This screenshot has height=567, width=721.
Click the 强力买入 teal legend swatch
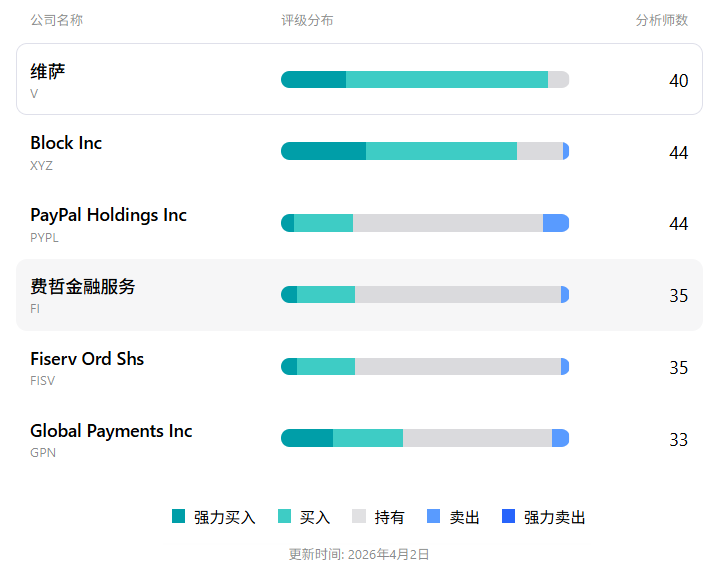pyautogui.click(x=179, y=516)
